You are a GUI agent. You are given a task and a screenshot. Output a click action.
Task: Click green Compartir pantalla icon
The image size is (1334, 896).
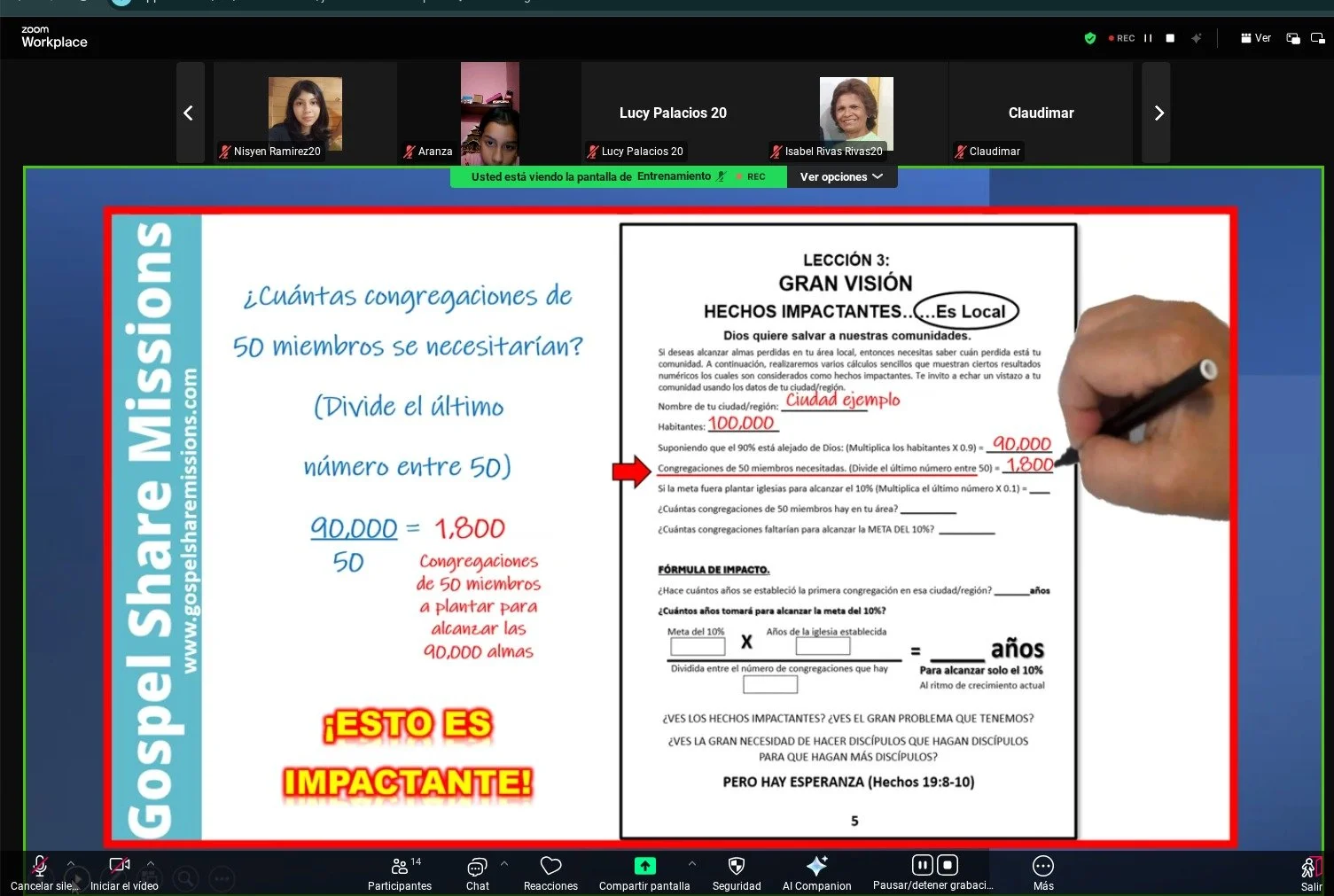click(644, 866)
